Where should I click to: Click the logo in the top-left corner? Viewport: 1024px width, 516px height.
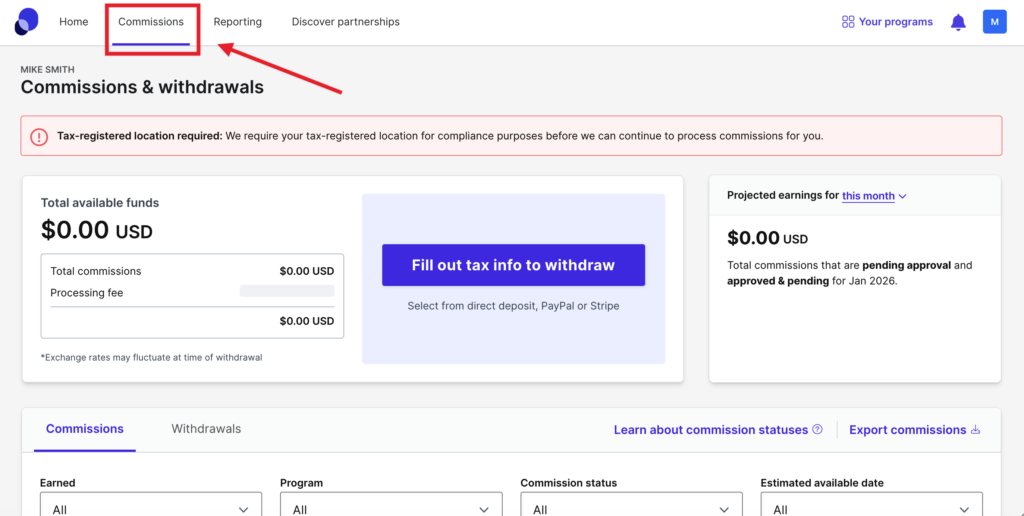click(x=27, y=21)
